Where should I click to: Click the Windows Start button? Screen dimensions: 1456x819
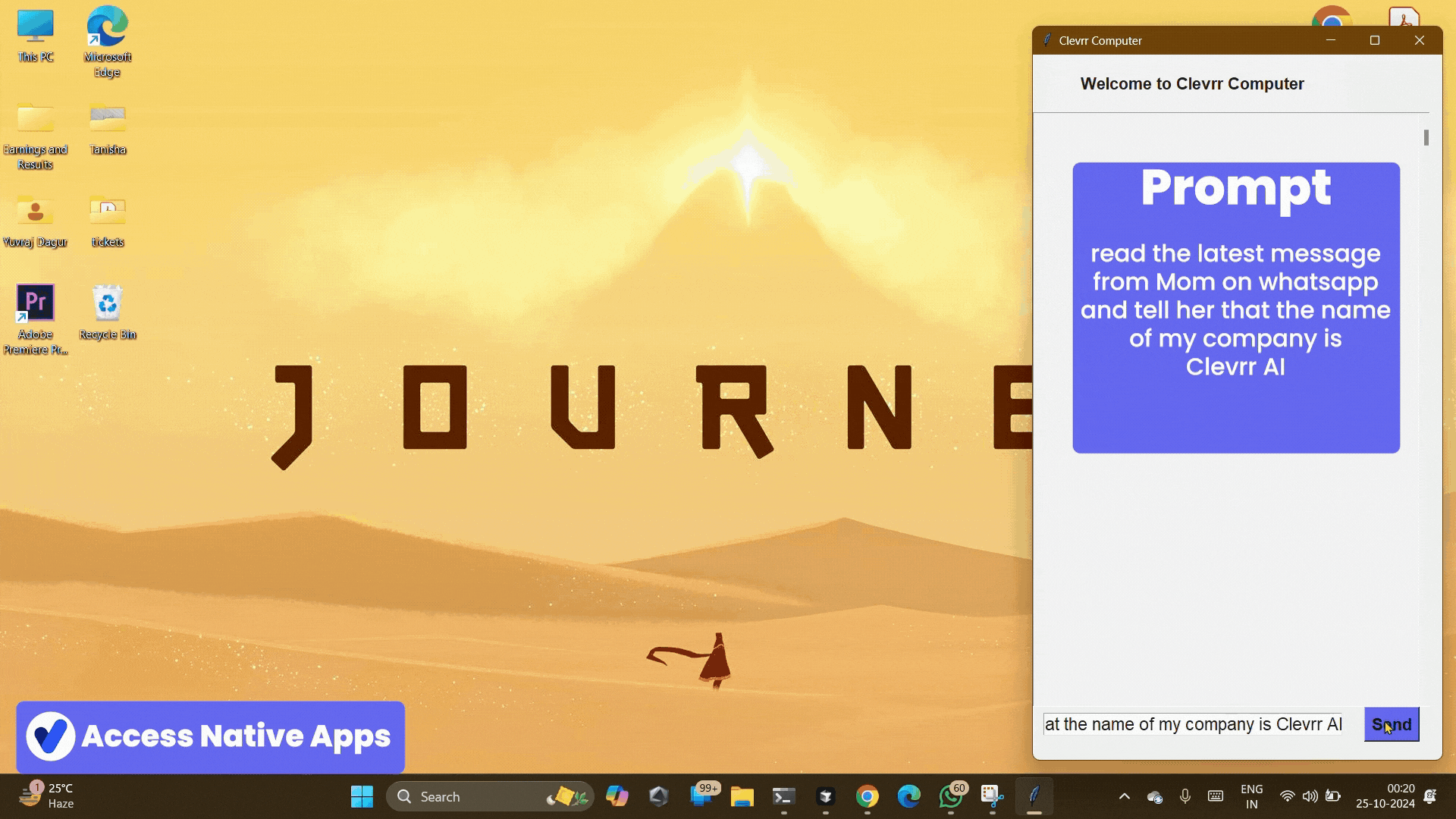click(362, 796)
